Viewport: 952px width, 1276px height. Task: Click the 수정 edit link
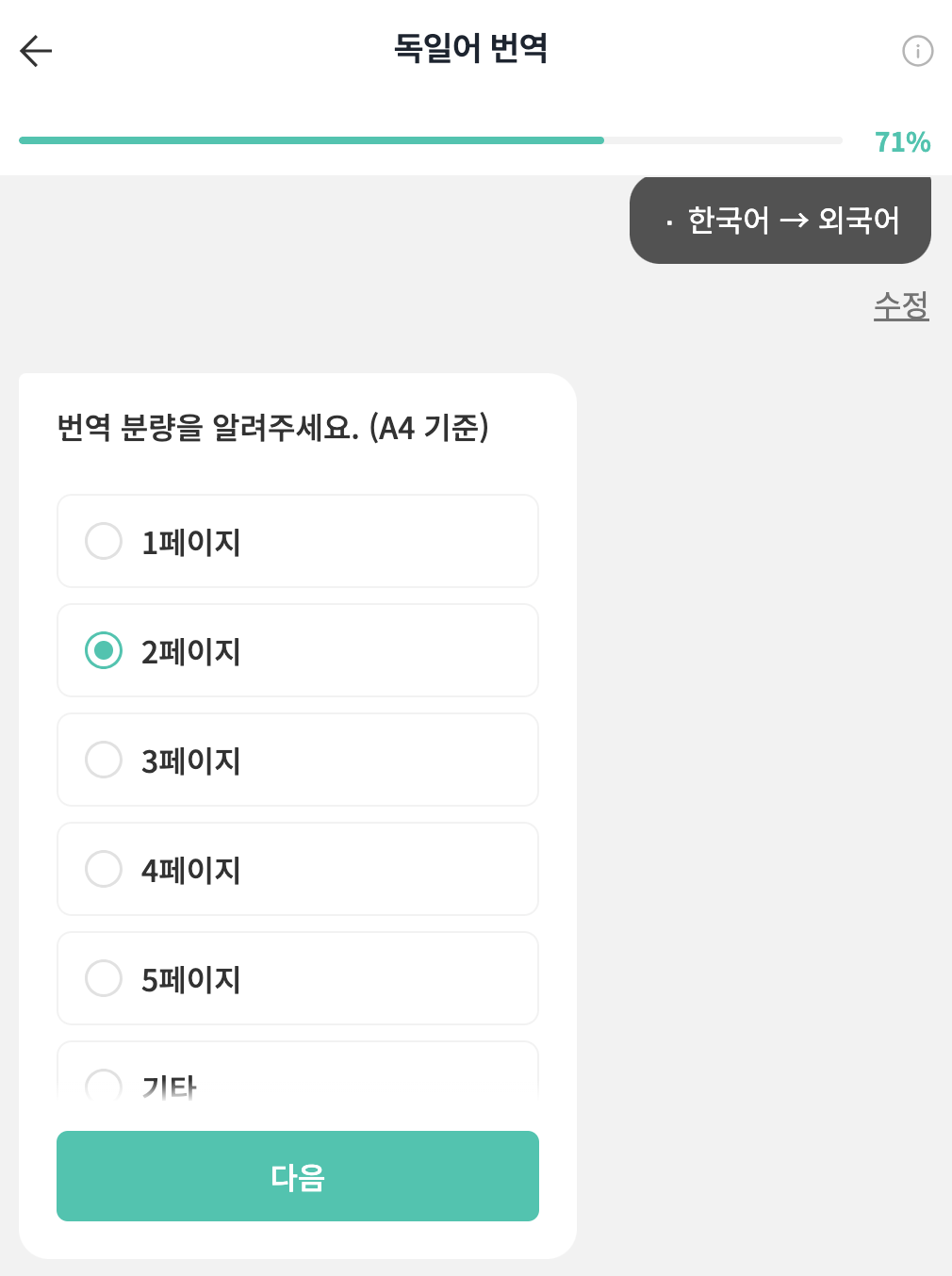(901, 305)
